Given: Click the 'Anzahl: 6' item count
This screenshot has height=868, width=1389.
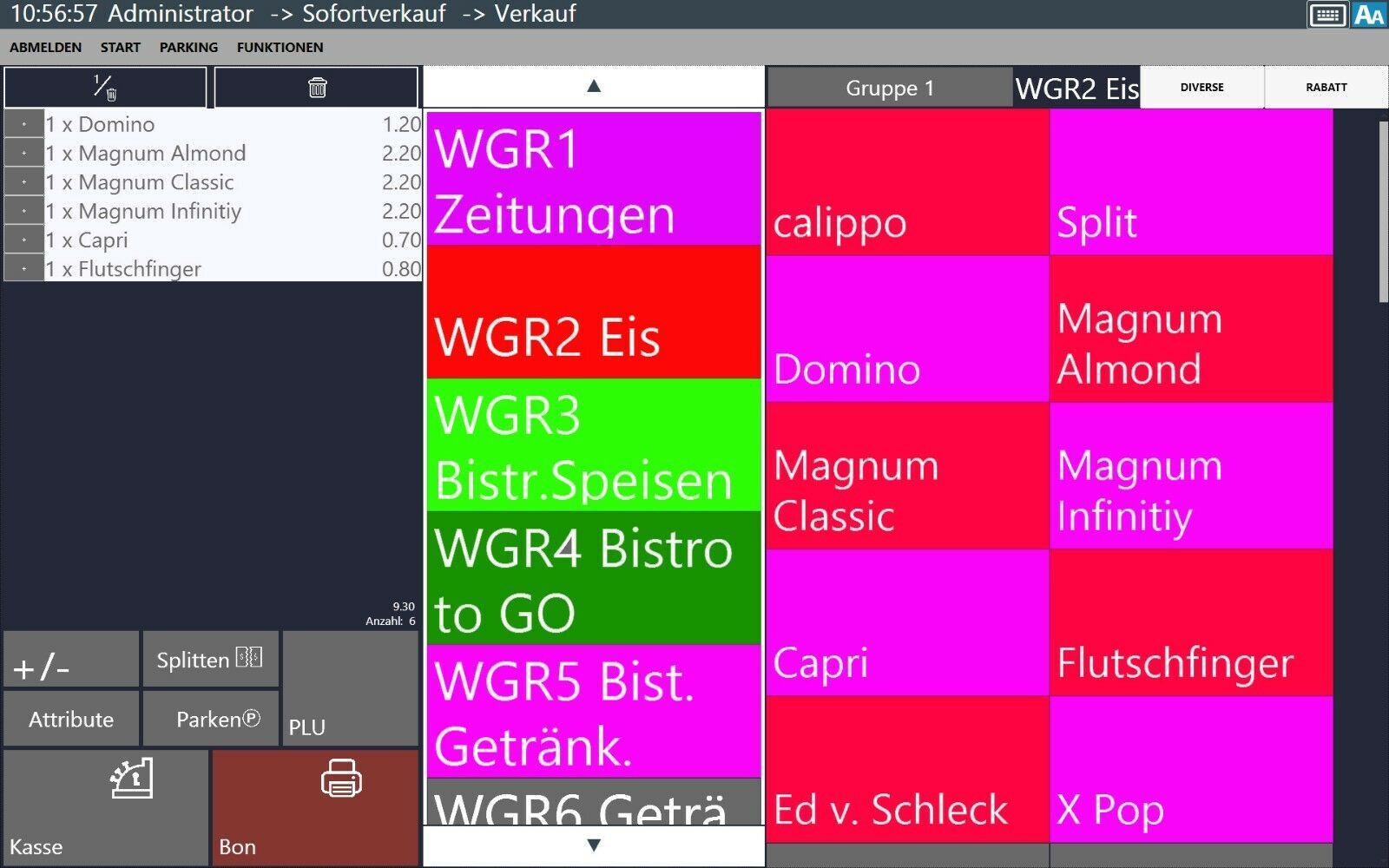Looking at the screenshot, I should coord(391,621).
